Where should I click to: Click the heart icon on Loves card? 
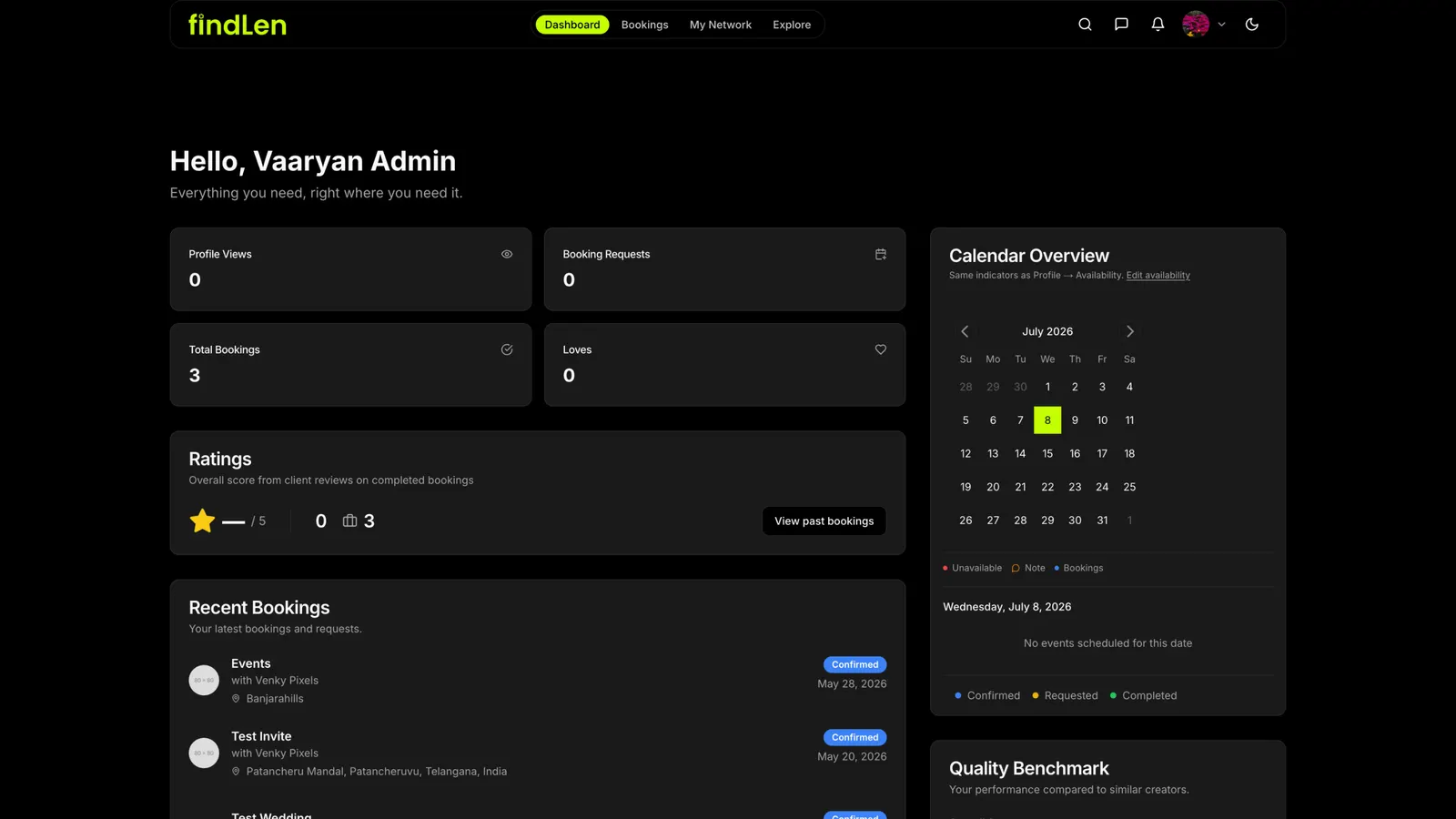[x=881, y=349]
